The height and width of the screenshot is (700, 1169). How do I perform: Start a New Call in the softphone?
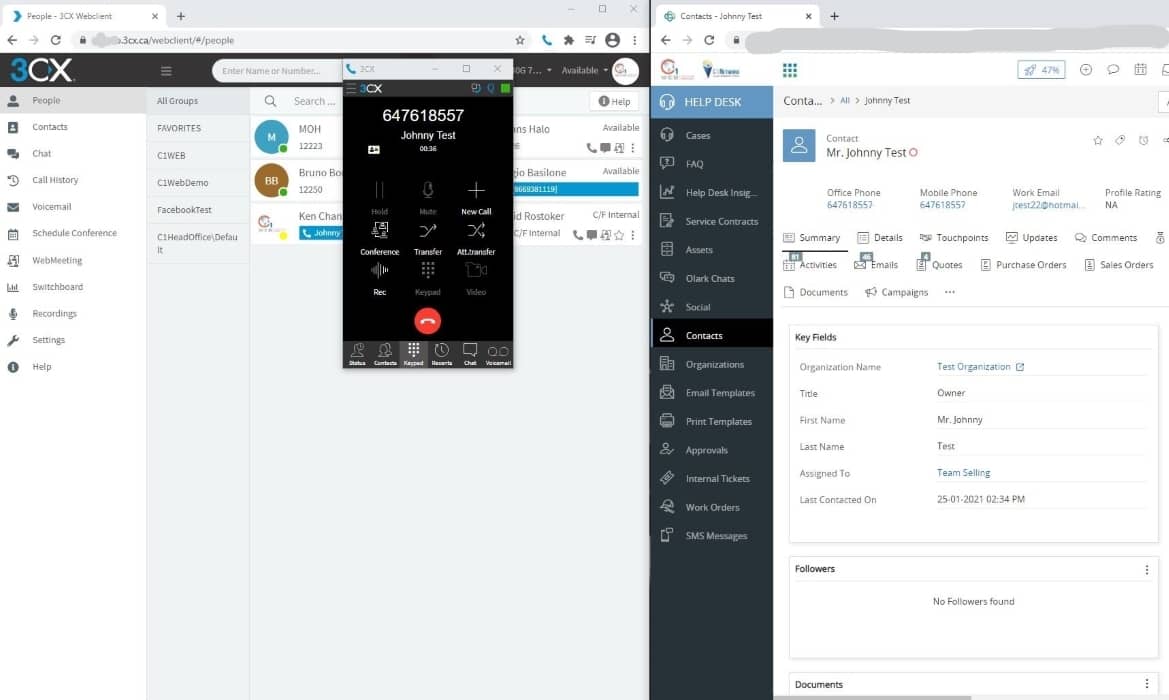pyautogui.click(x=476, y=197)
